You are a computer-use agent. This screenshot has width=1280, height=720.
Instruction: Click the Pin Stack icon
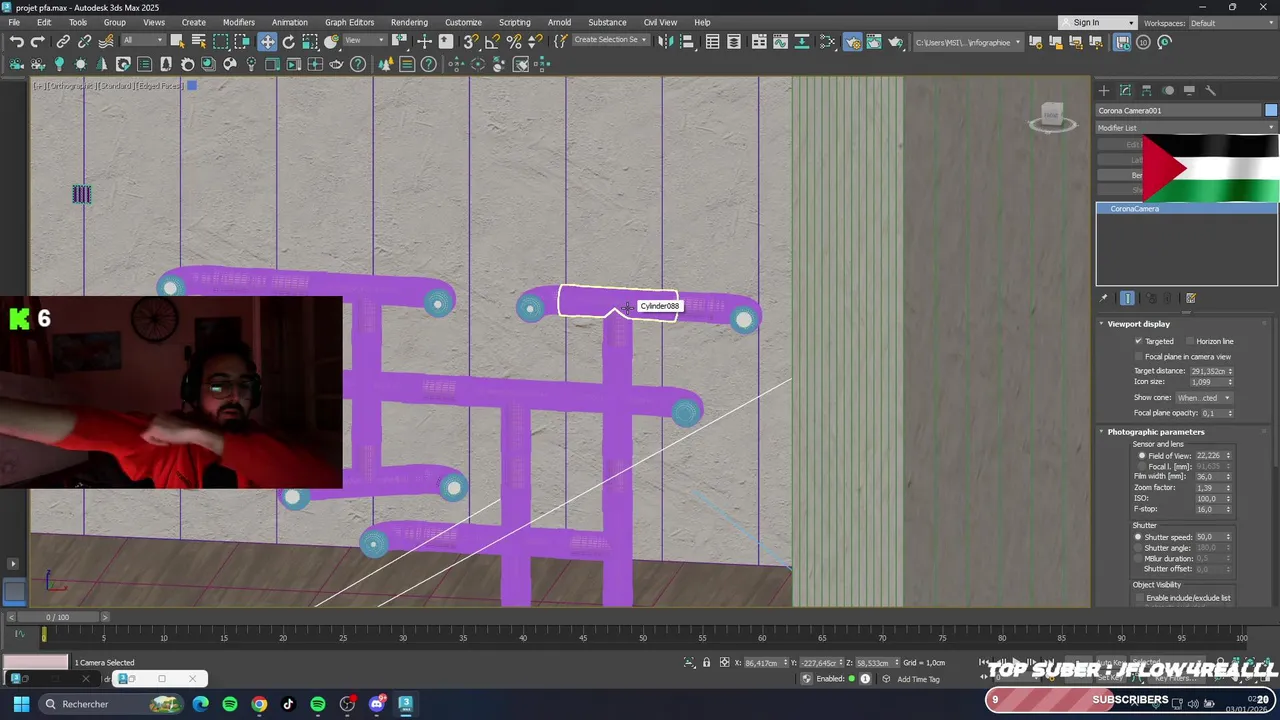[1104, 298]
